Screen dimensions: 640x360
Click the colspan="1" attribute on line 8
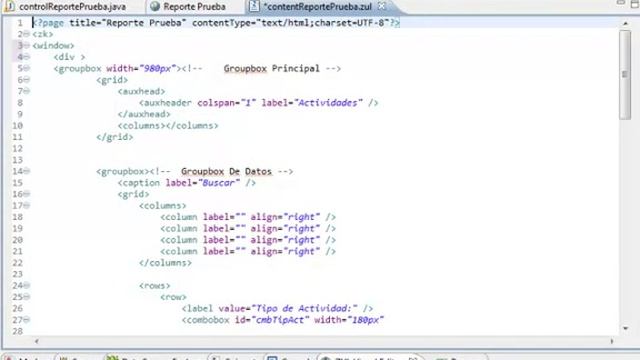(x=227, y=103)
